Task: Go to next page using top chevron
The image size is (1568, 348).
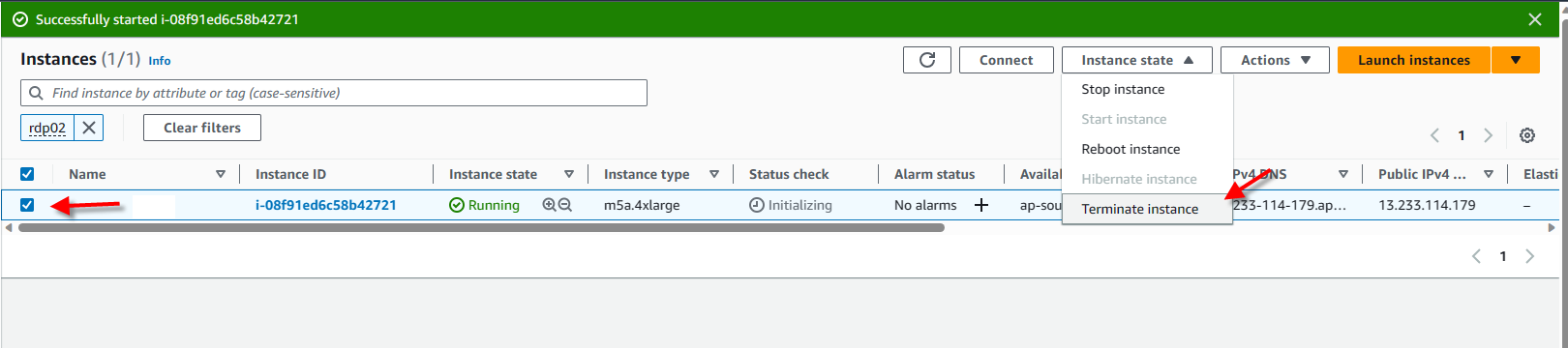Action: pos(1489,135)
